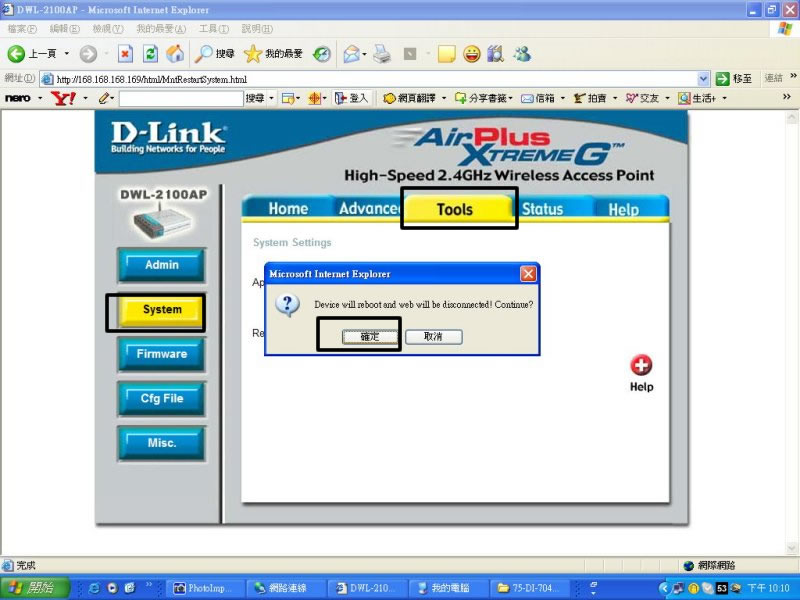
Task: Switch to the Advanced tab
Action: click(x=368, y=209)
